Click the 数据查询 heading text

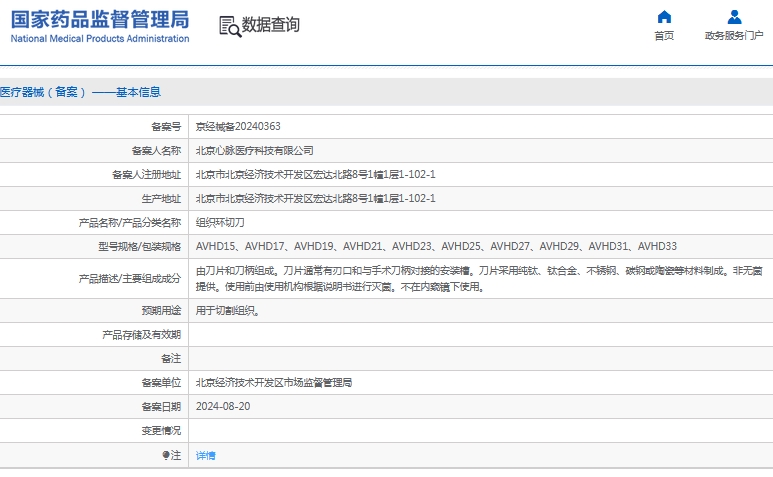click(x=270, y=25)
